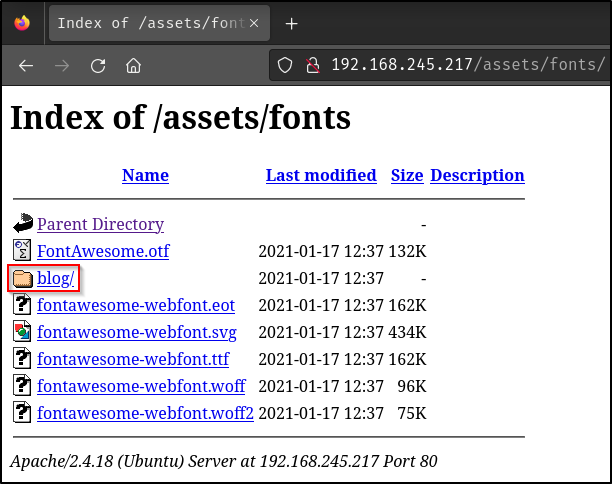Reload the page with refresh icon

coord(98,66)
